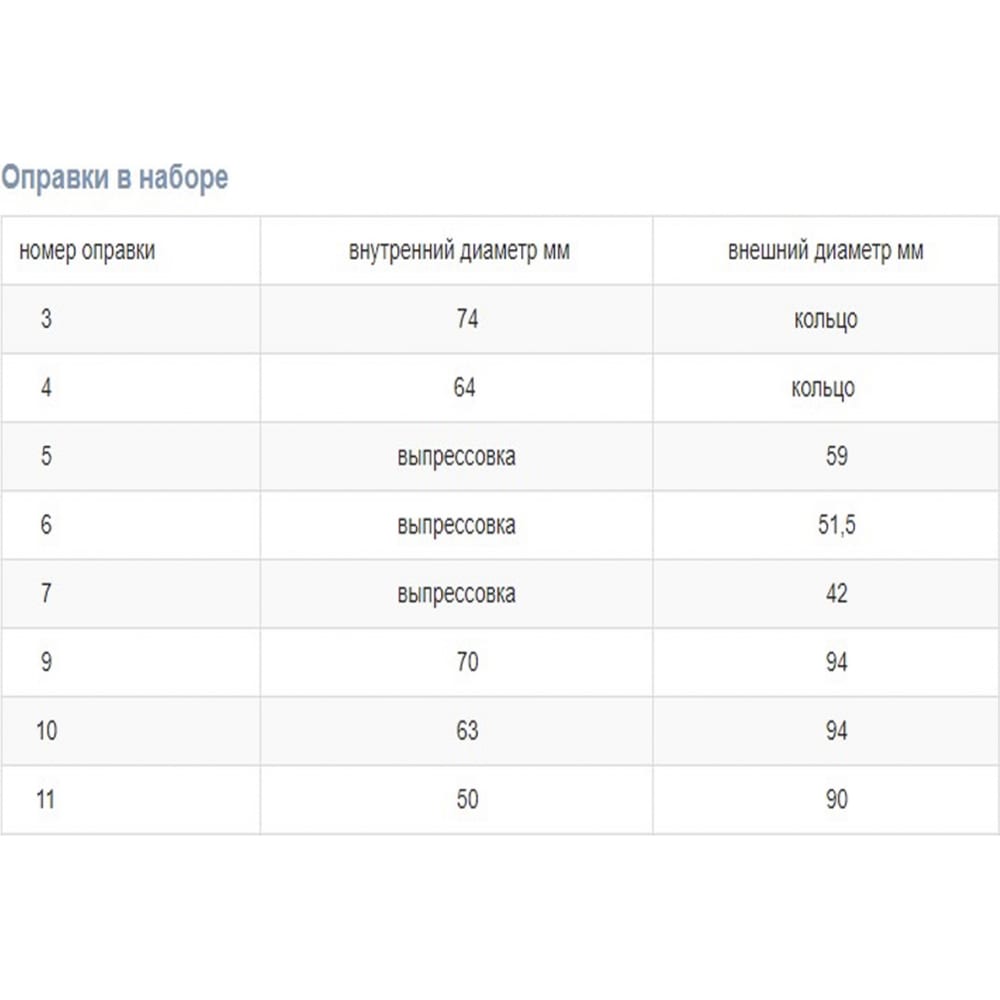Click выпрессовка in the row numbered 7
The width and height of the screenshot is (1000, 1000).
[456, 594]
